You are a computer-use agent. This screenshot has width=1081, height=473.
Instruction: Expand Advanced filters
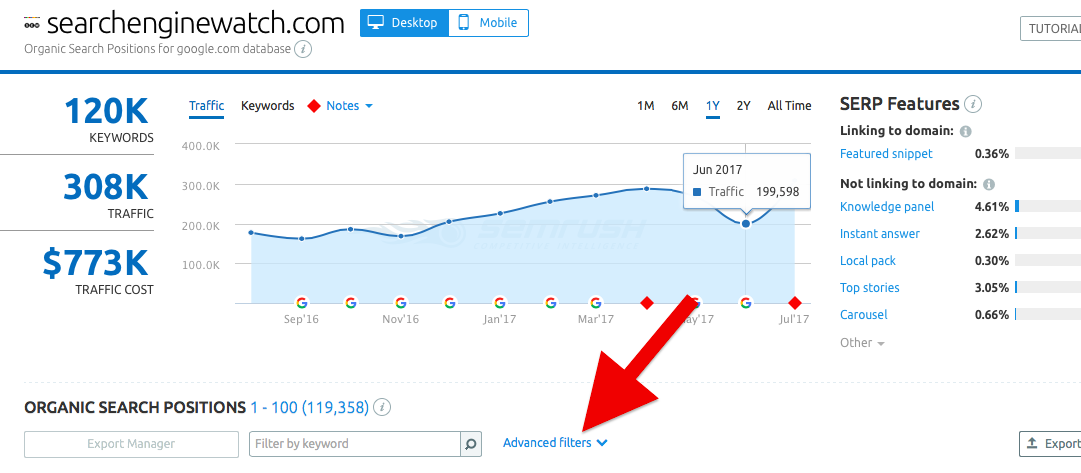coord(555,443)
